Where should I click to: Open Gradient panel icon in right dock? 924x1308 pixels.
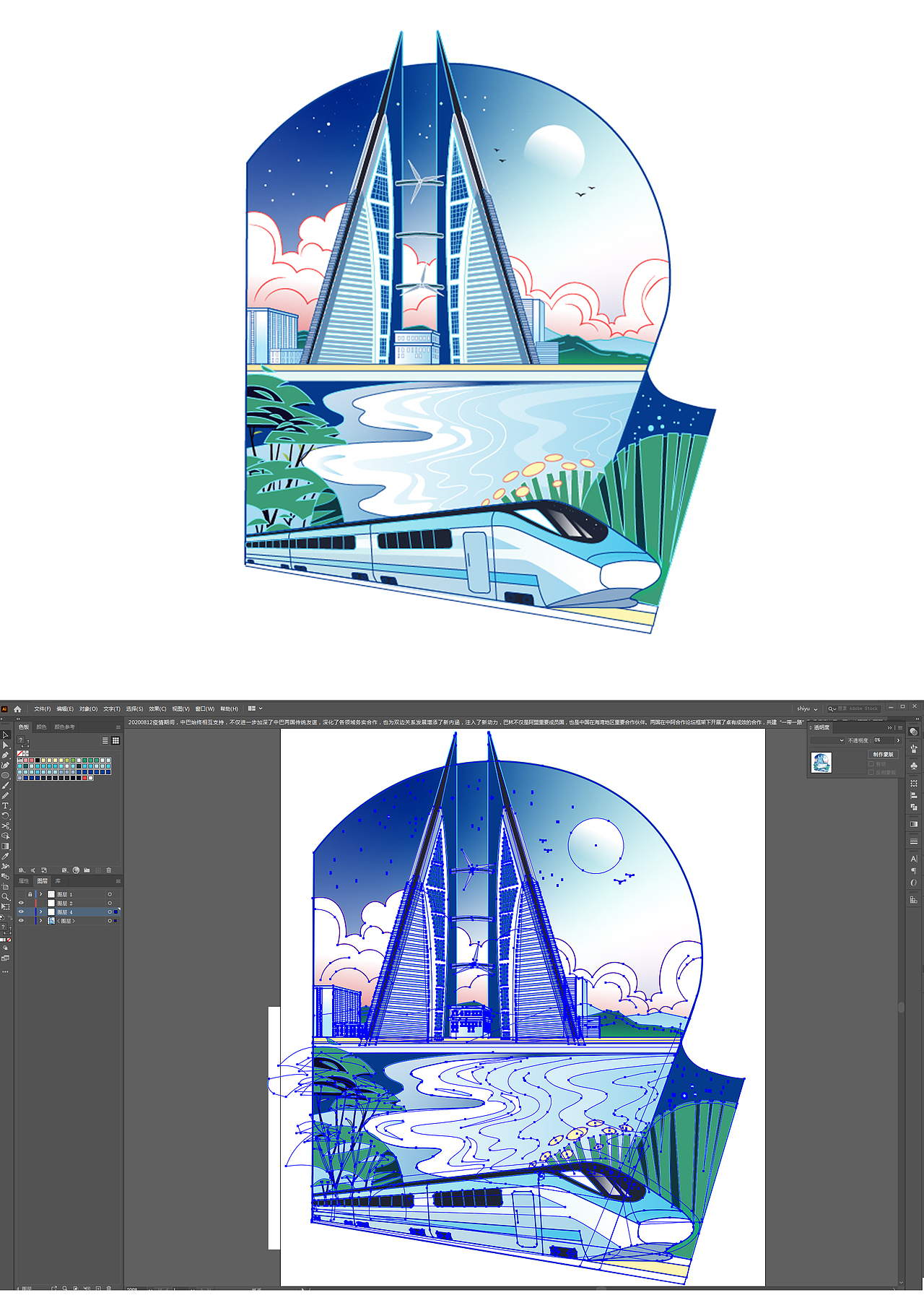point(914,824)
